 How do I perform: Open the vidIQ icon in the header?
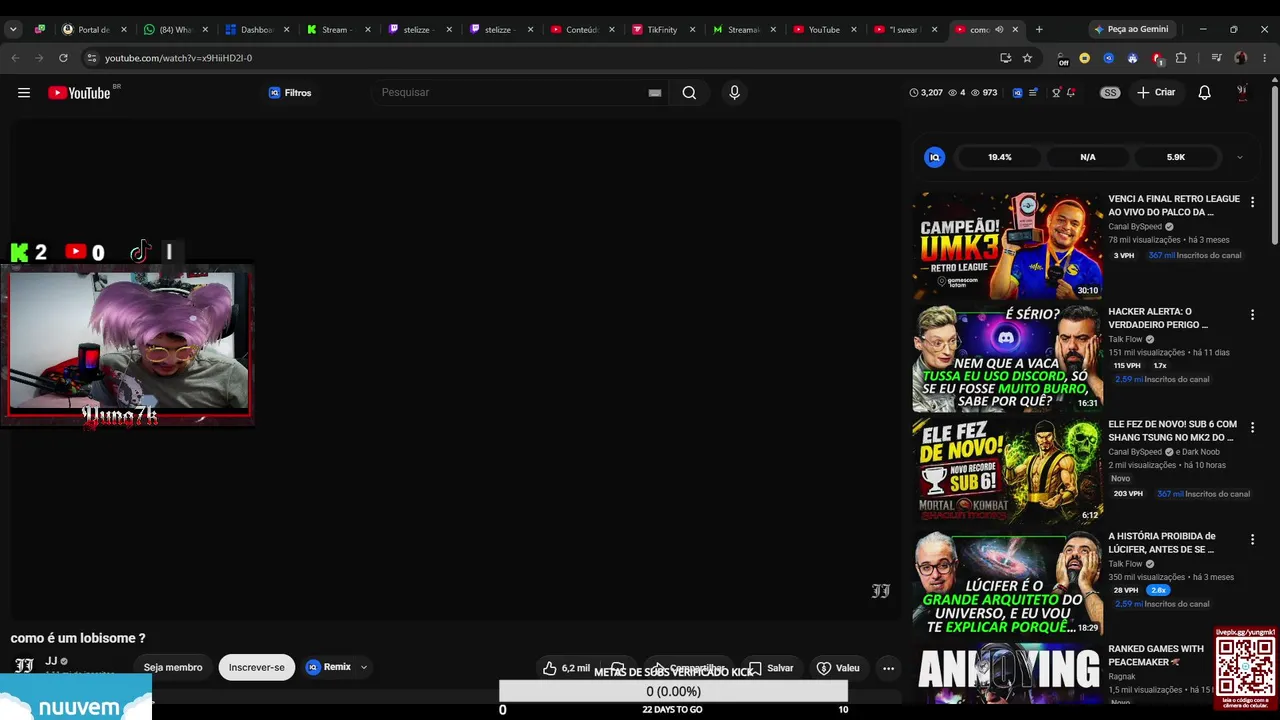point(1018,93)
